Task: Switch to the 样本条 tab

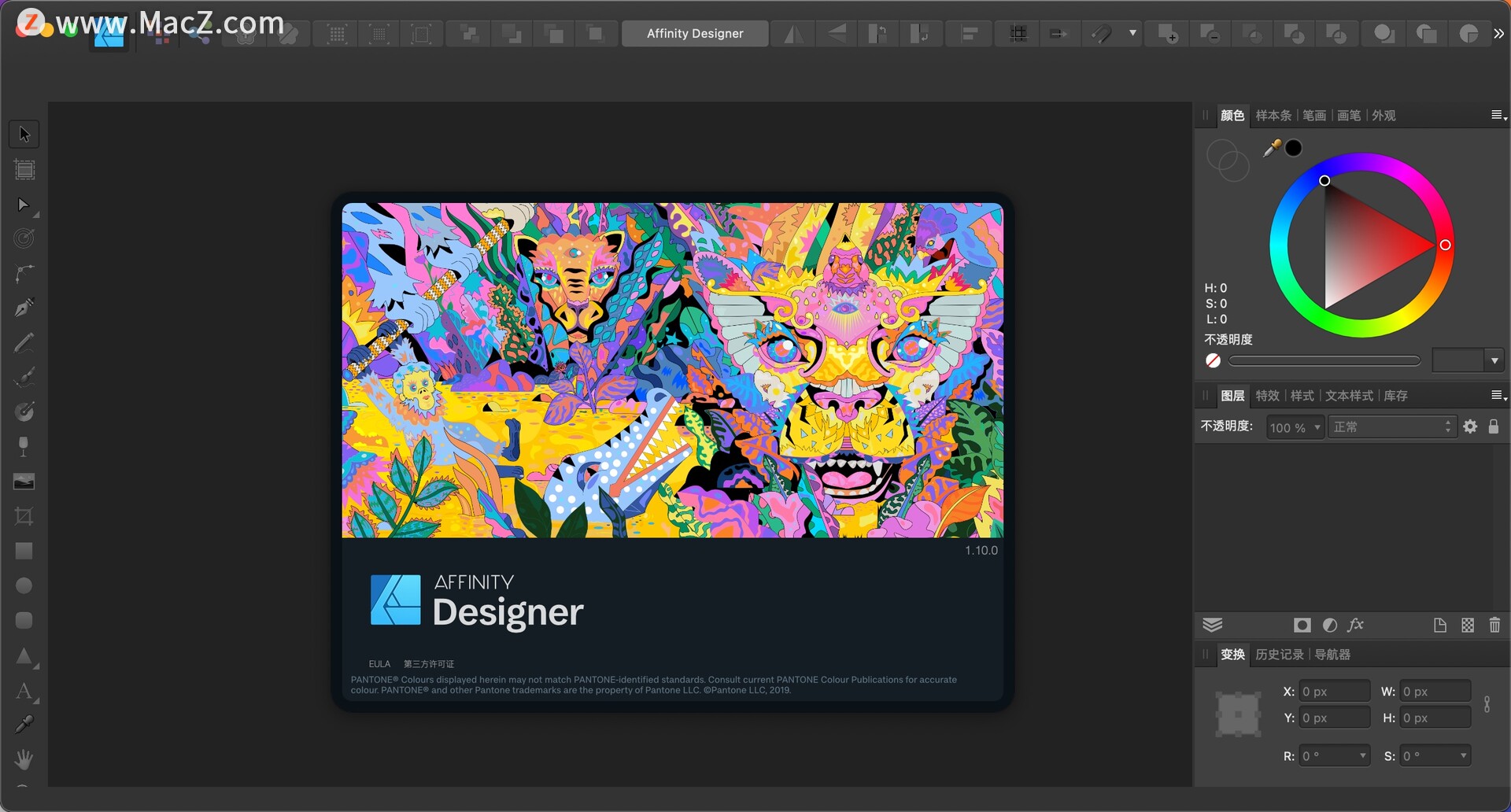Action: [1273, 116]
